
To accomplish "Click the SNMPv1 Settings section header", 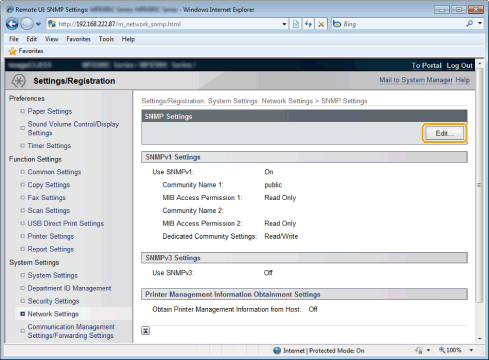I will (x=304, y=157).
